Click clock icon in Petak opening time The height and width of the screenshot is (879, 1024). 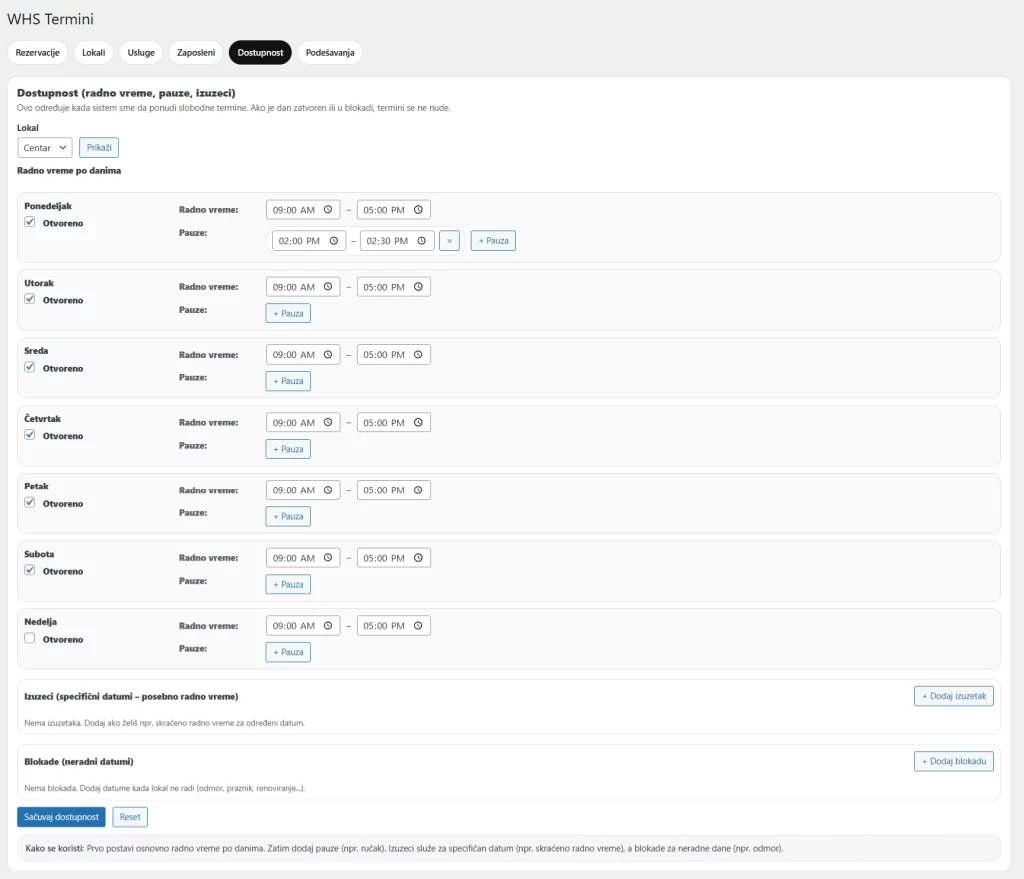pyautogui.click(x=327, y=490)
